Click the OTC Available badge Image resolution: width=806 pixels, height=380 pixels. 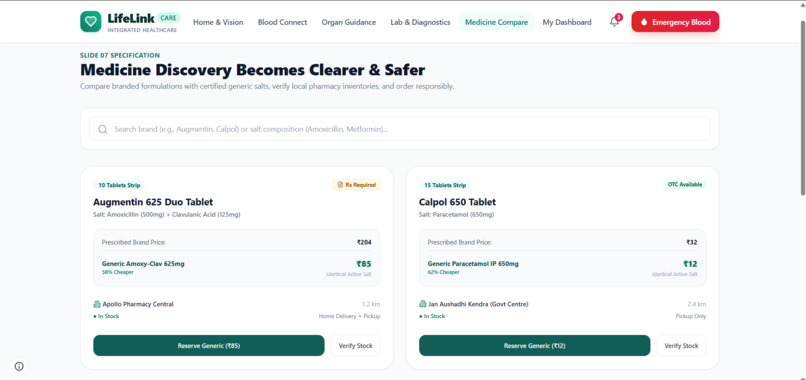coord(685,185)
